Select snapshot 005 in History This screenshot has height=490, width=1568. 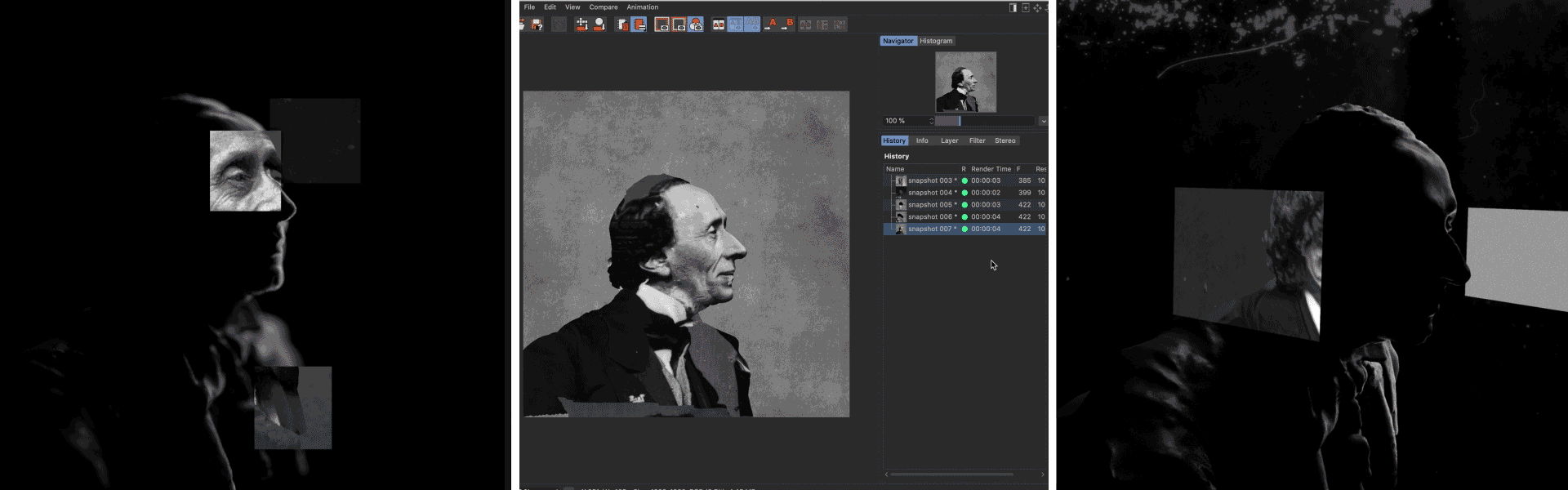coord(965,205)
